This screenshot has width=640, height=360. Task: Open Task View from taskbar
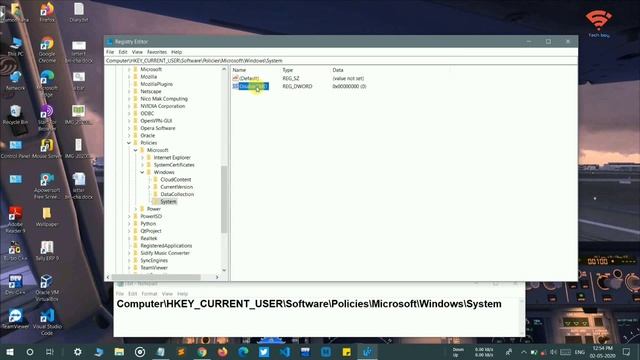(50, 352)
